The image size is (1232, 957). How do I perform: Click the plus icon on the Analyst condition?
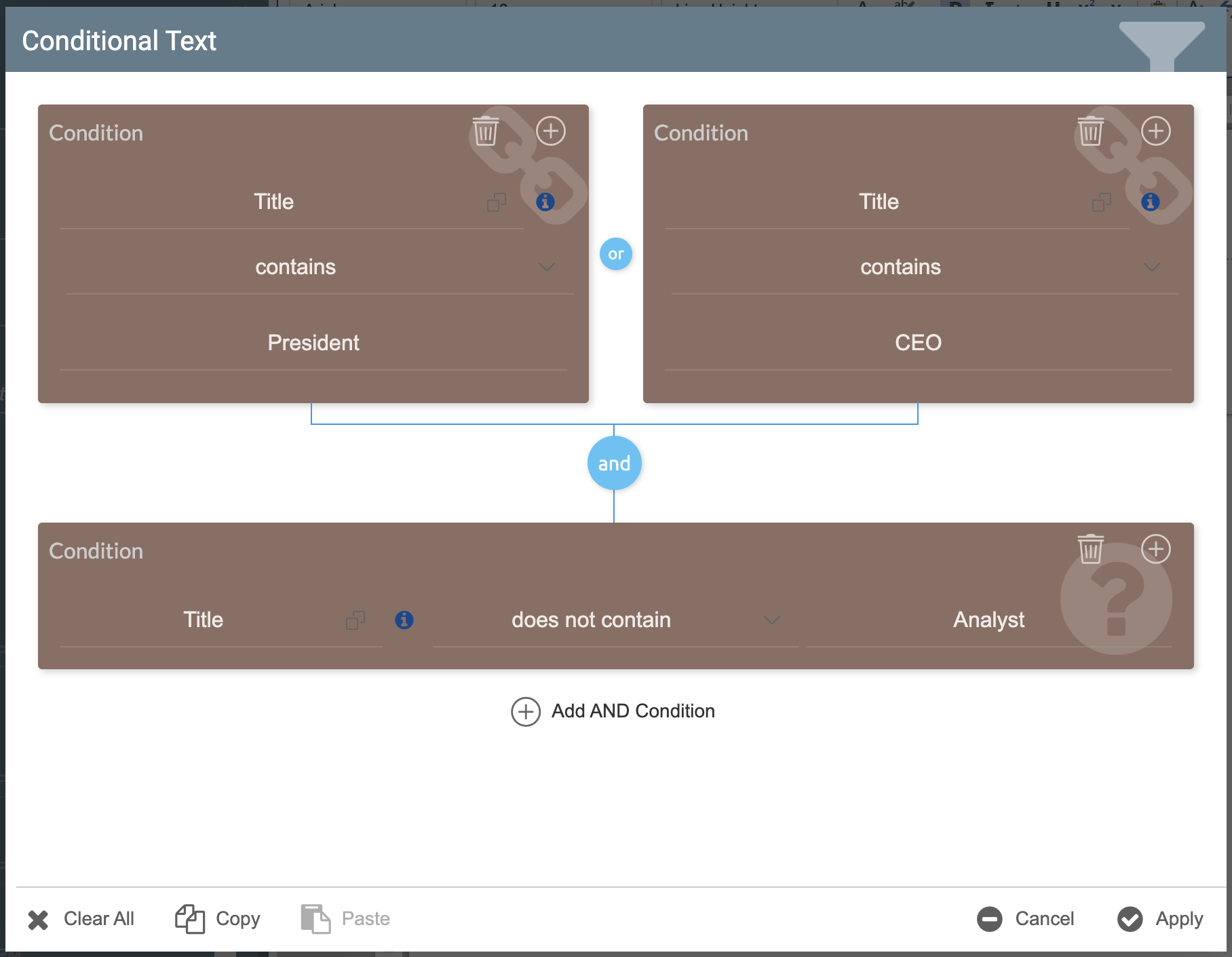tap(1155, 549)
